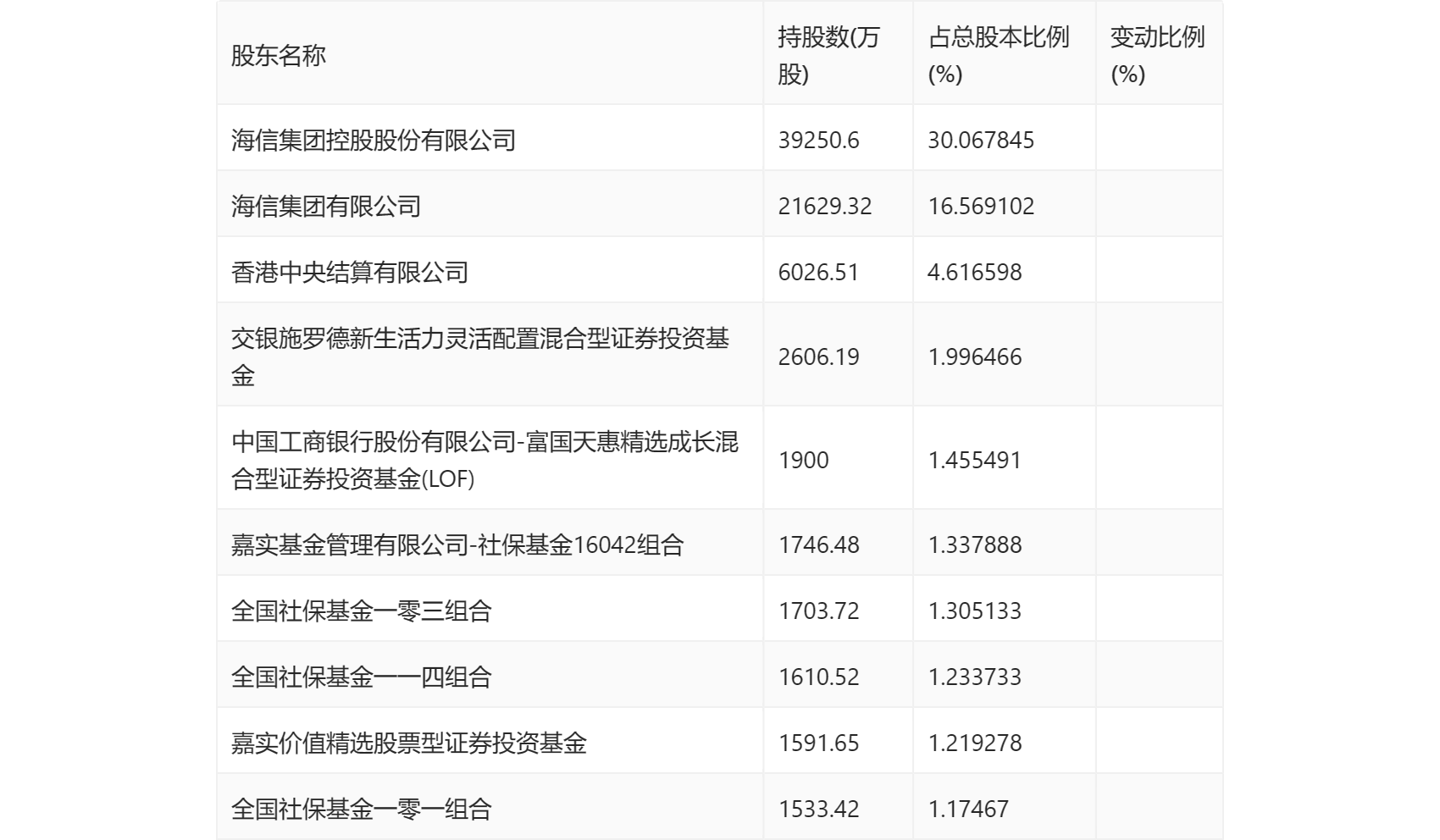
Task: Select the percentage 30.067845
Action: pyautogui.click(x=981, y=140)
